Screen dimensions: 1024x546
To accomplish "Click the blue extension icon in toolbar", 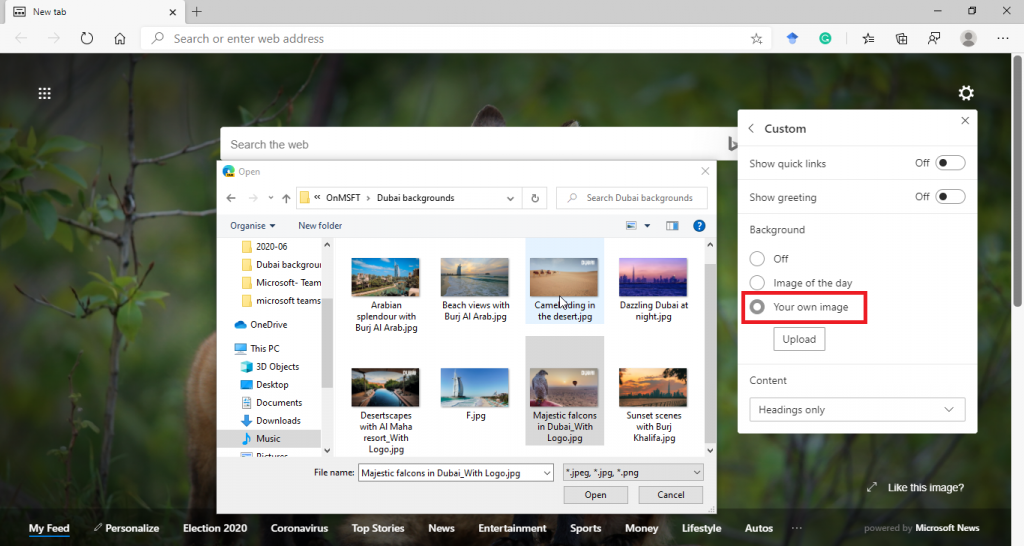I will coord(792,39).
